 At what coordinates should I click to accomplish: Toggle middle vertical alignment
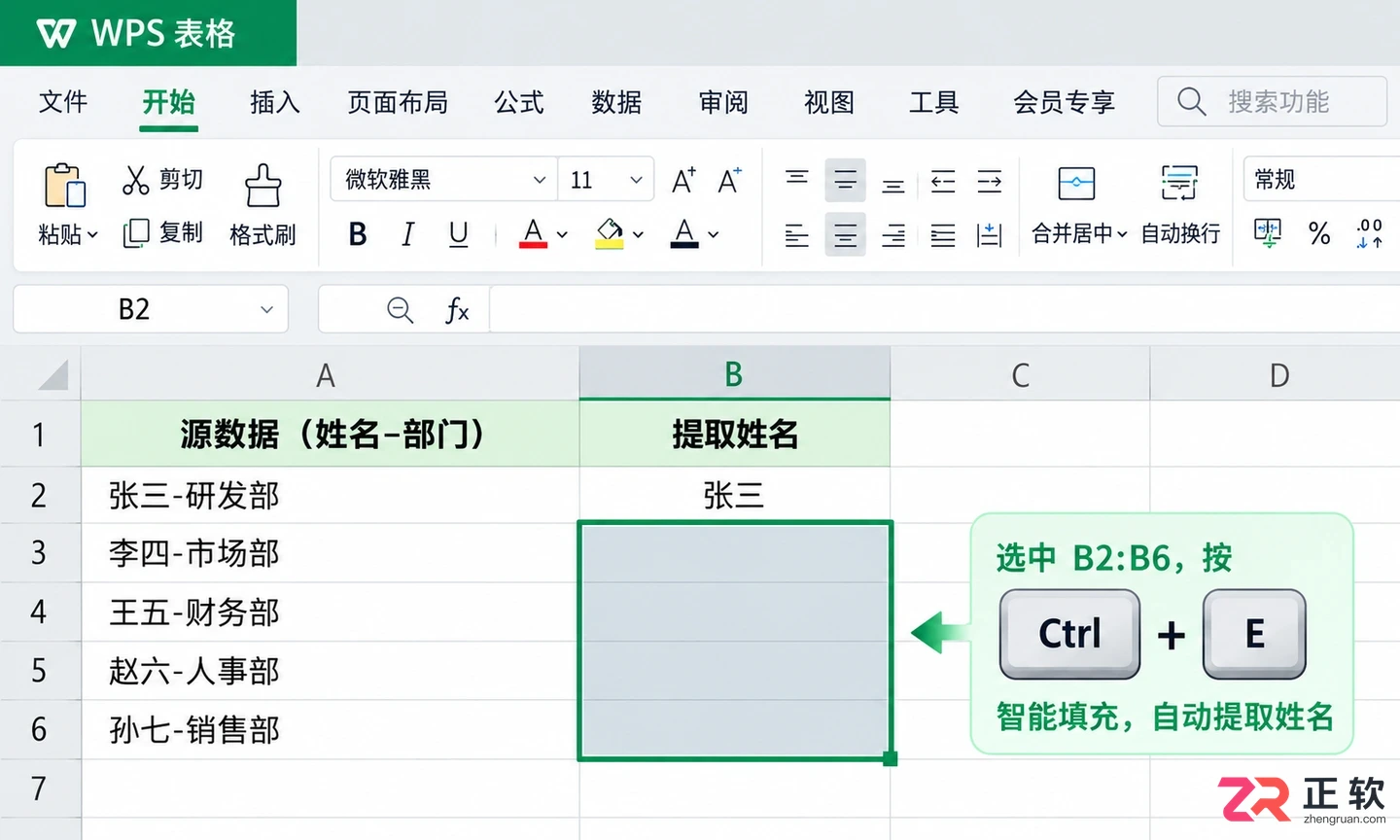click(x=845, y=181)
